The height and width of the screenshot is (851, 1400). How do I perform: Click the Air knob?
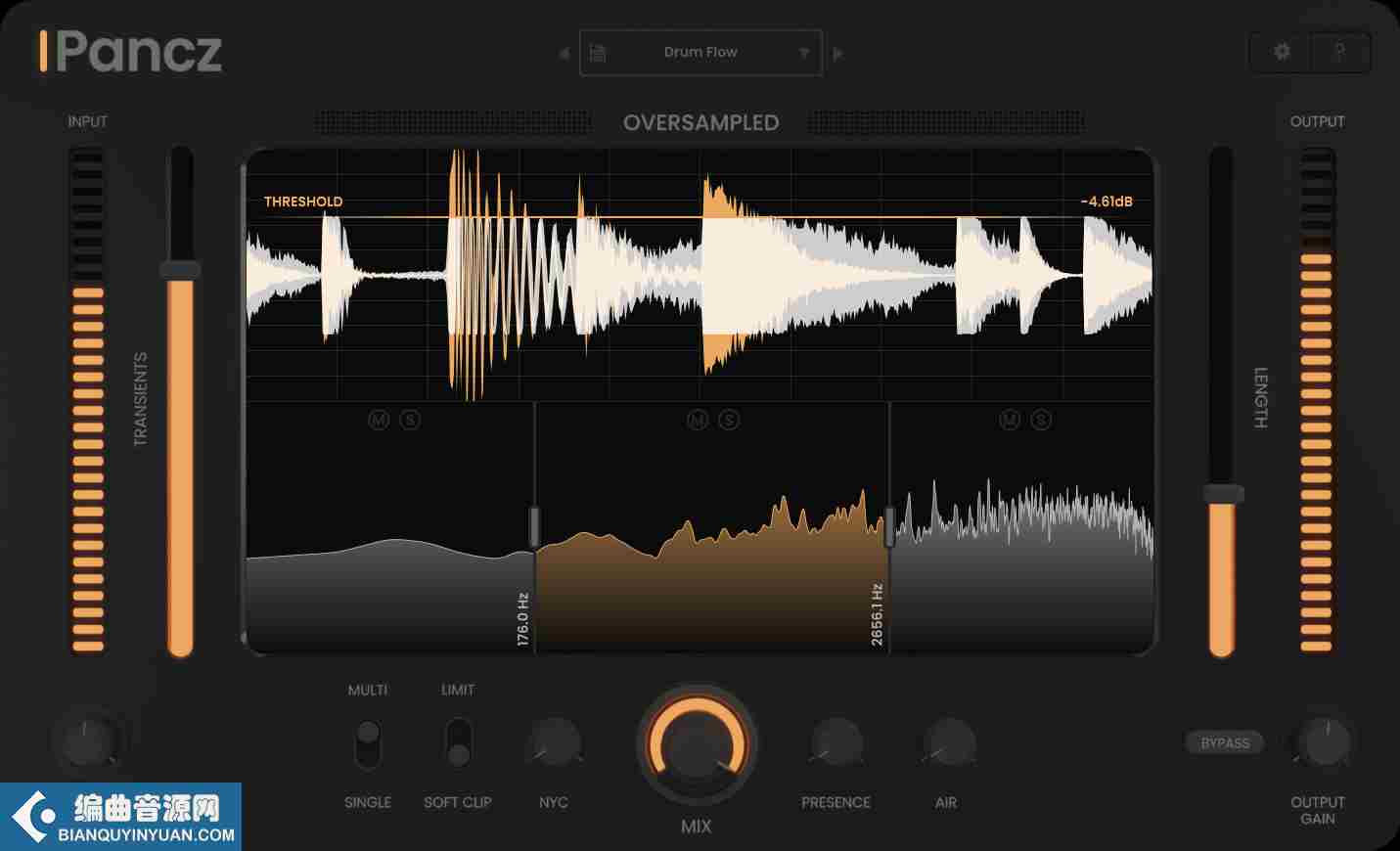[948, 743]
